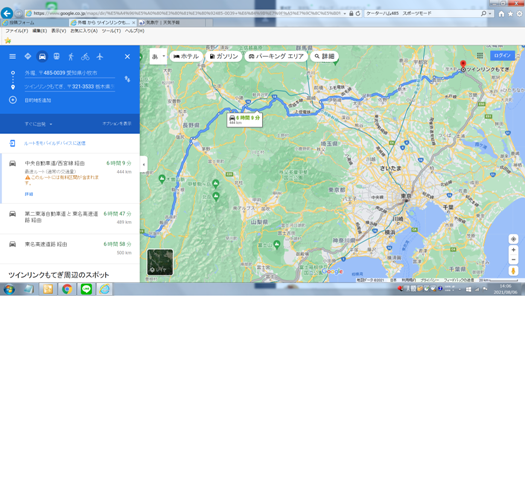Screen dimensions: 525x480
Task: Open the address bar URL dropdown arrow
Action: tap(345, 13)
